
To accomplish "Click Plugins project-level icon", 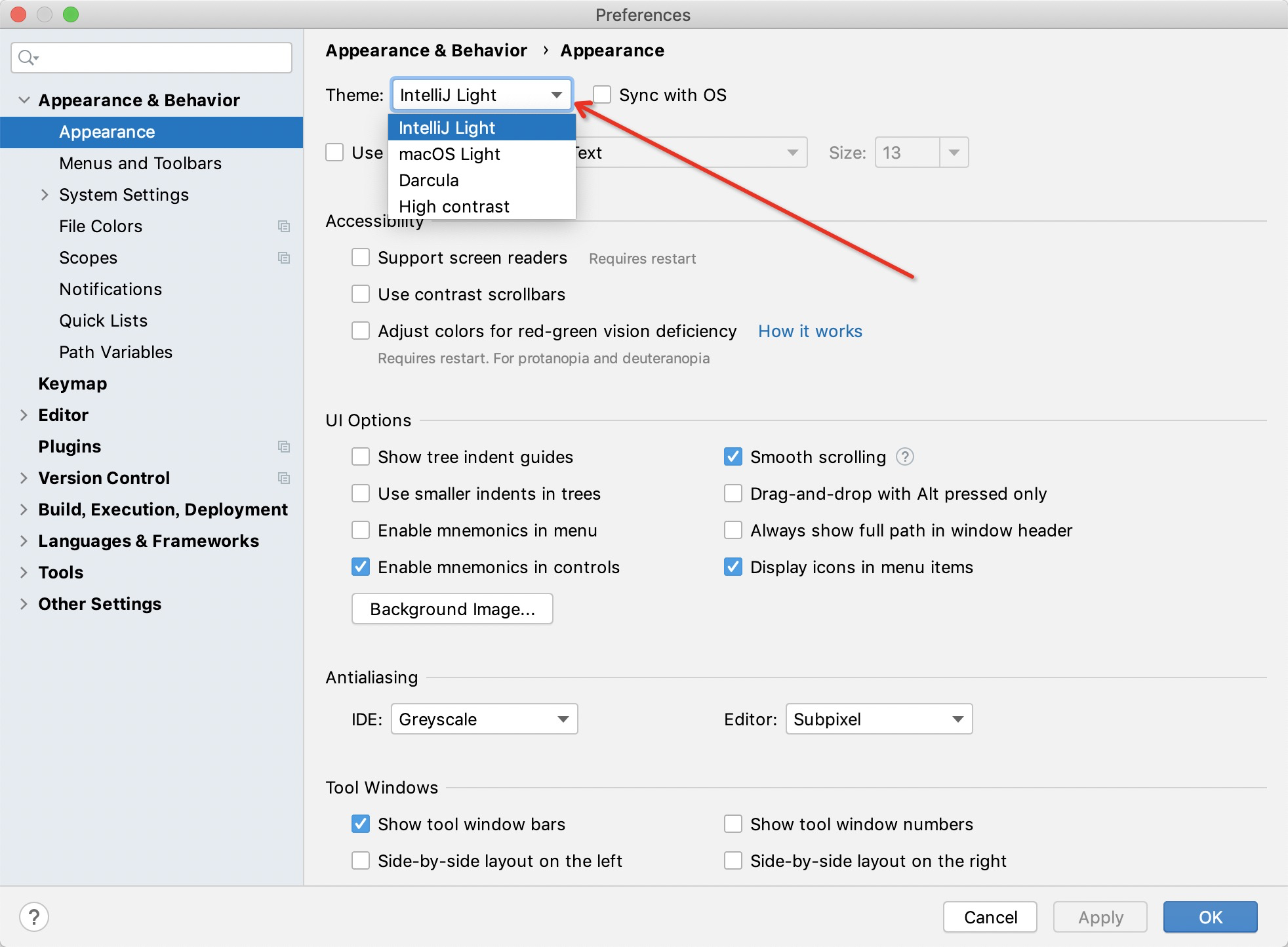I will 284,447.
